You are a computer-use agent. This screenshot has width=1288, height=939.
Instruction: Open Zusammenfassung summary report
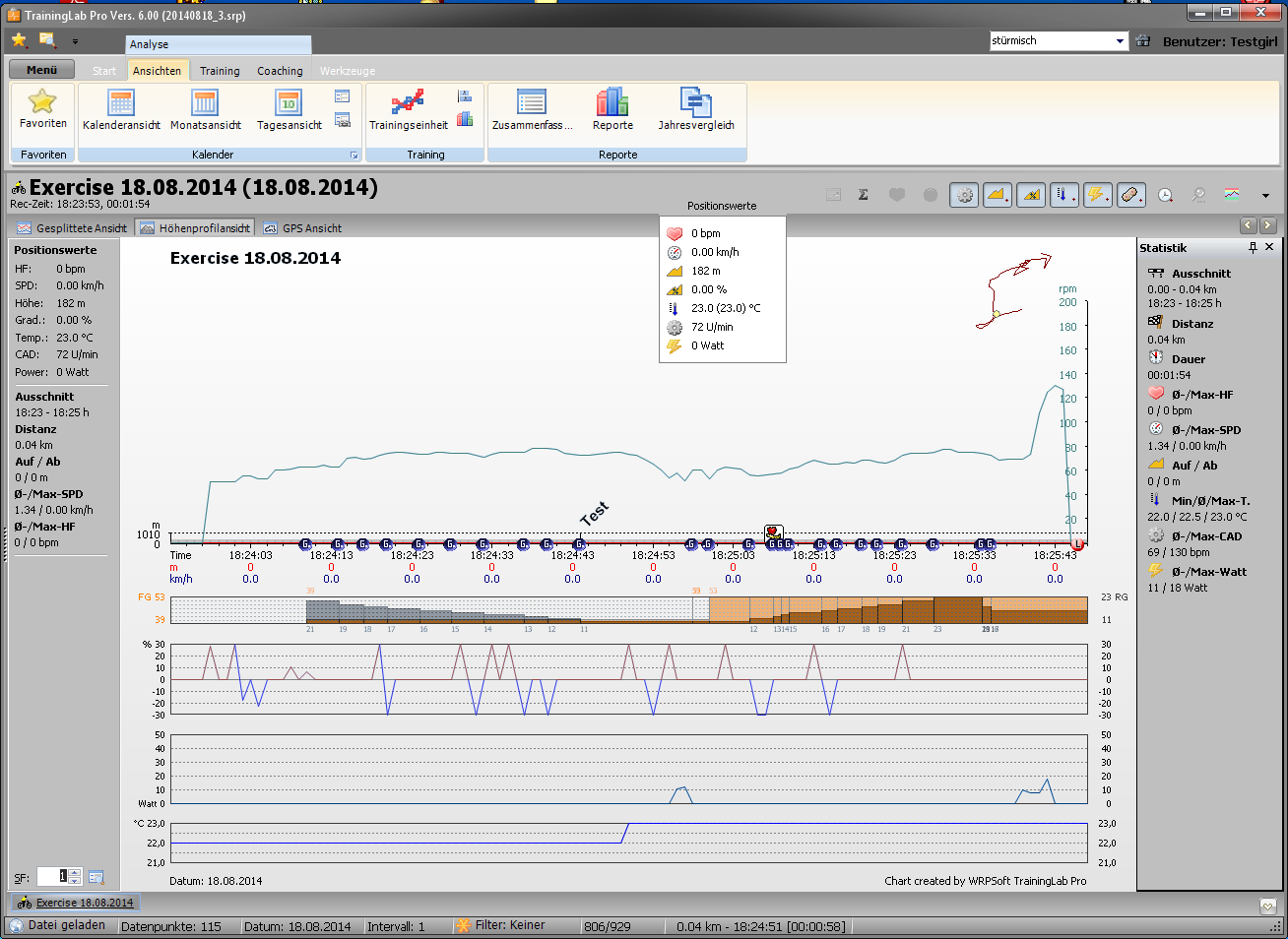click(x=532, y=109)
